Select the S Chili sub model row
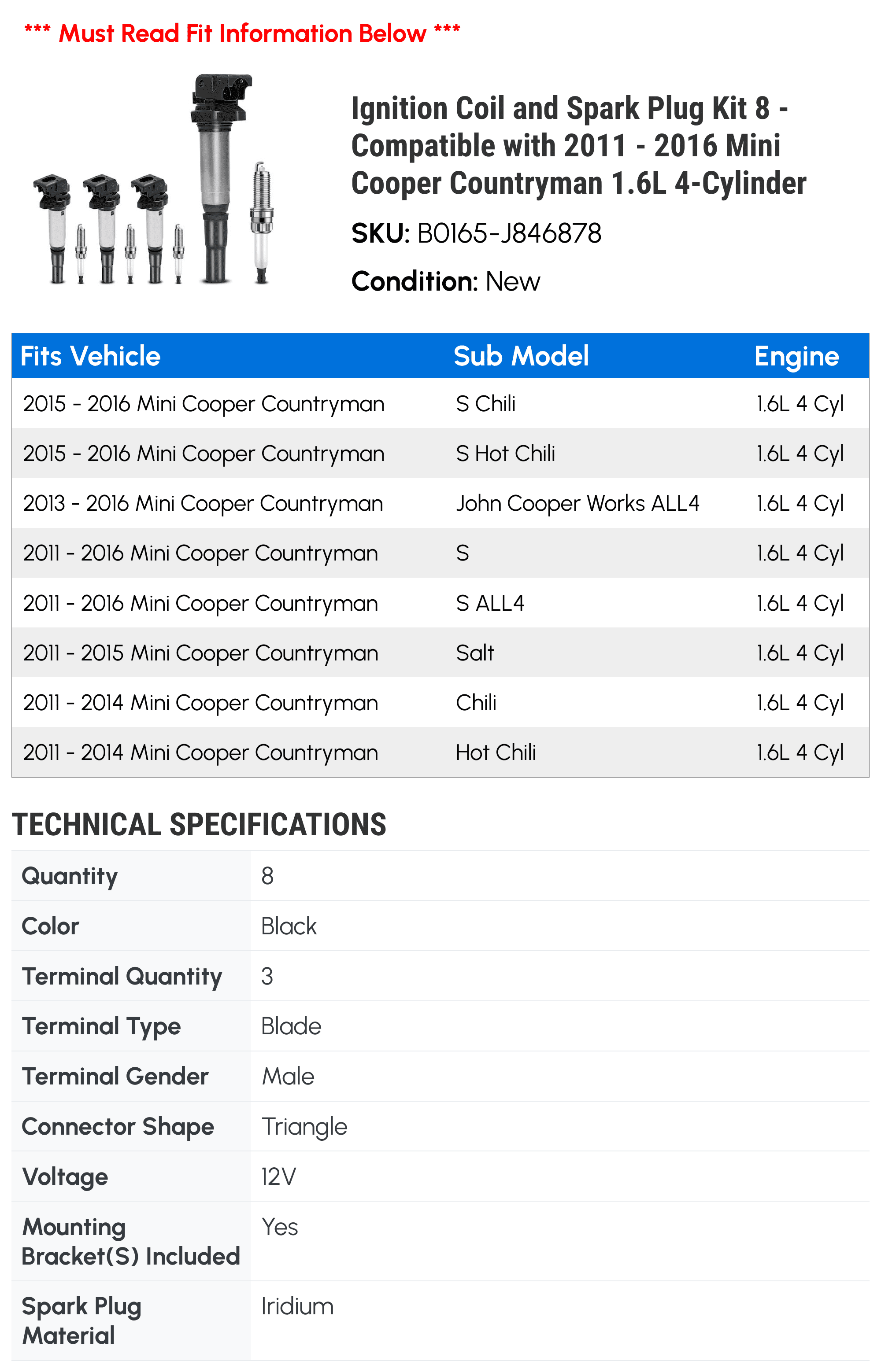The image size is (881, 1372). (x=440, y=404)
